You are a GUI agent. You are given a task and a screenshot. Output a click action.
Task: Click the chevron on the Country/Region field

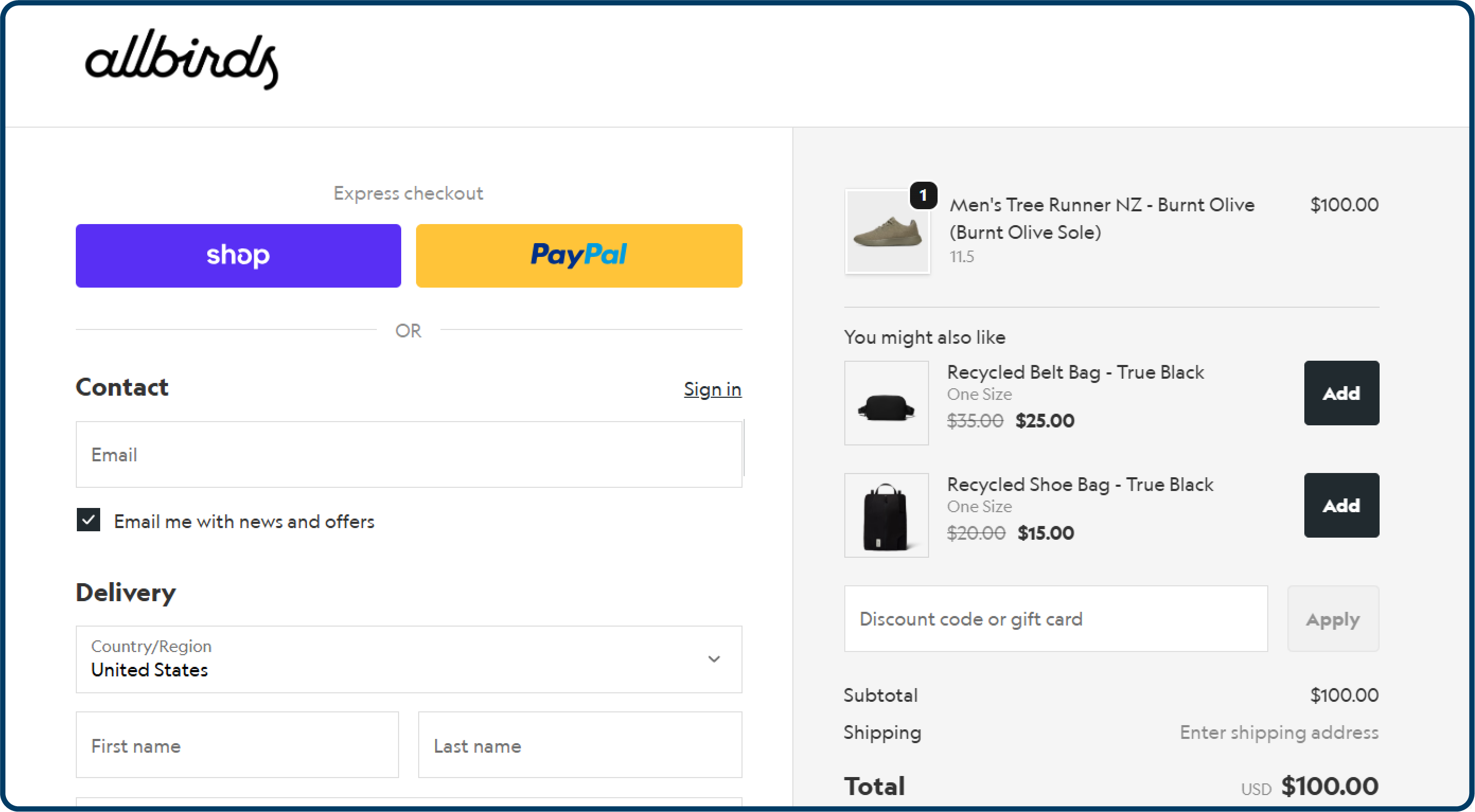[x=714, y=659]
